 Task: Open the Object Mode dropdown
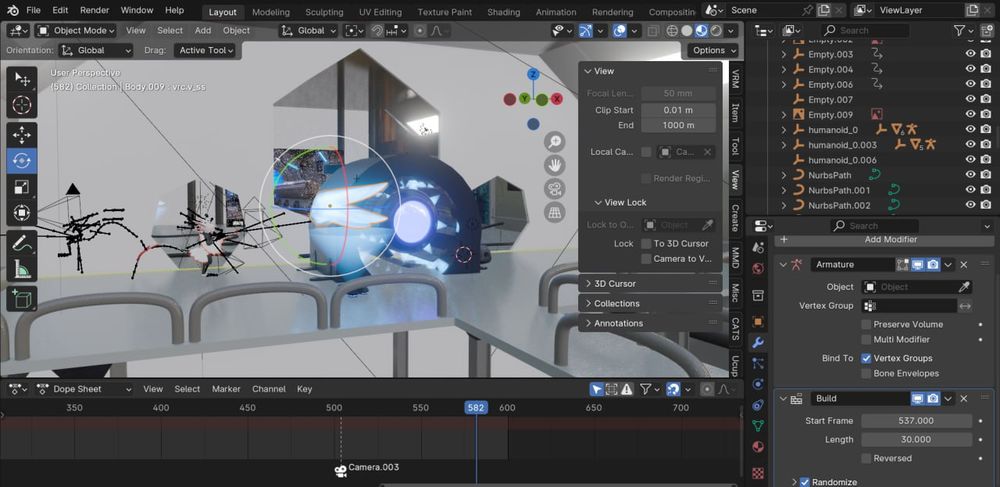pos(78,30)
